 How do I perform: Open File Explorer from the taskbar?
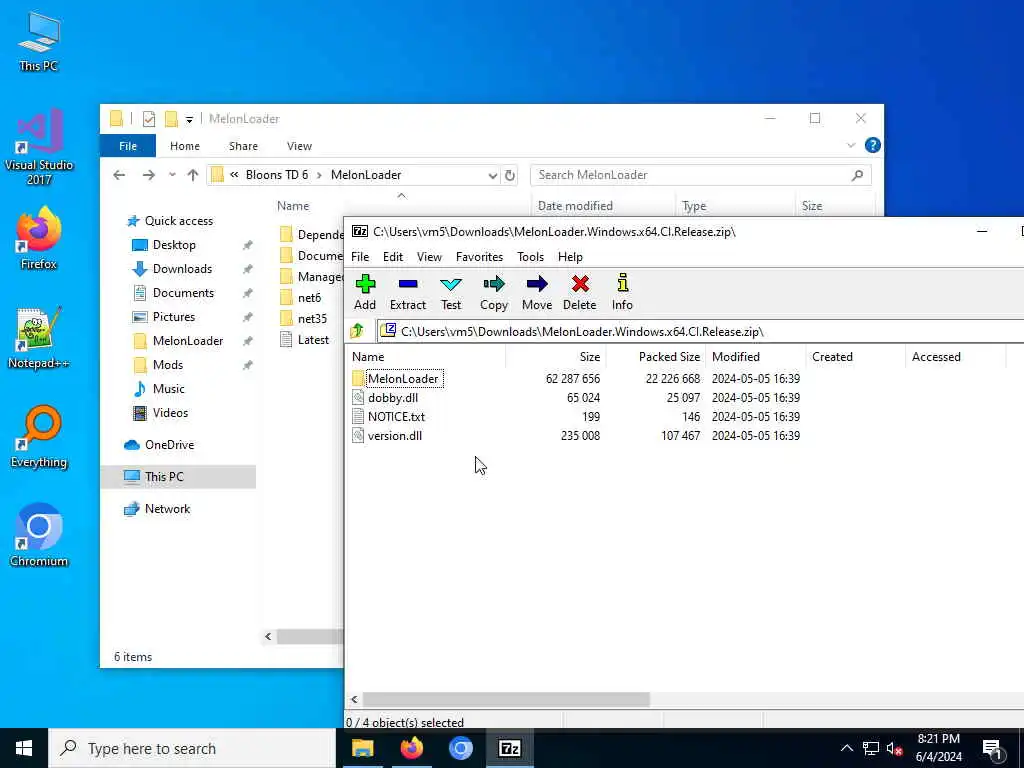(362, 748)
